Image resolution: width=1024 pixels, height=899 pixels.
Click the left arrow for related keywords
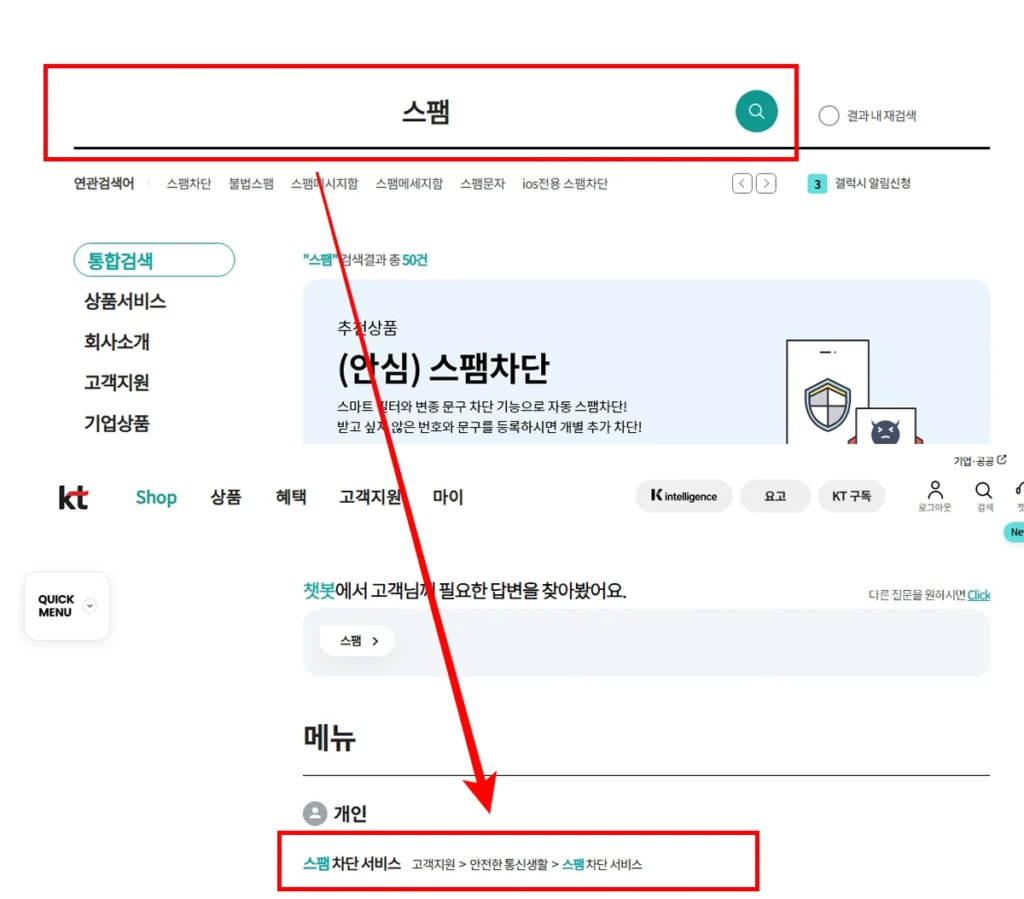click(x=741, y=184)
